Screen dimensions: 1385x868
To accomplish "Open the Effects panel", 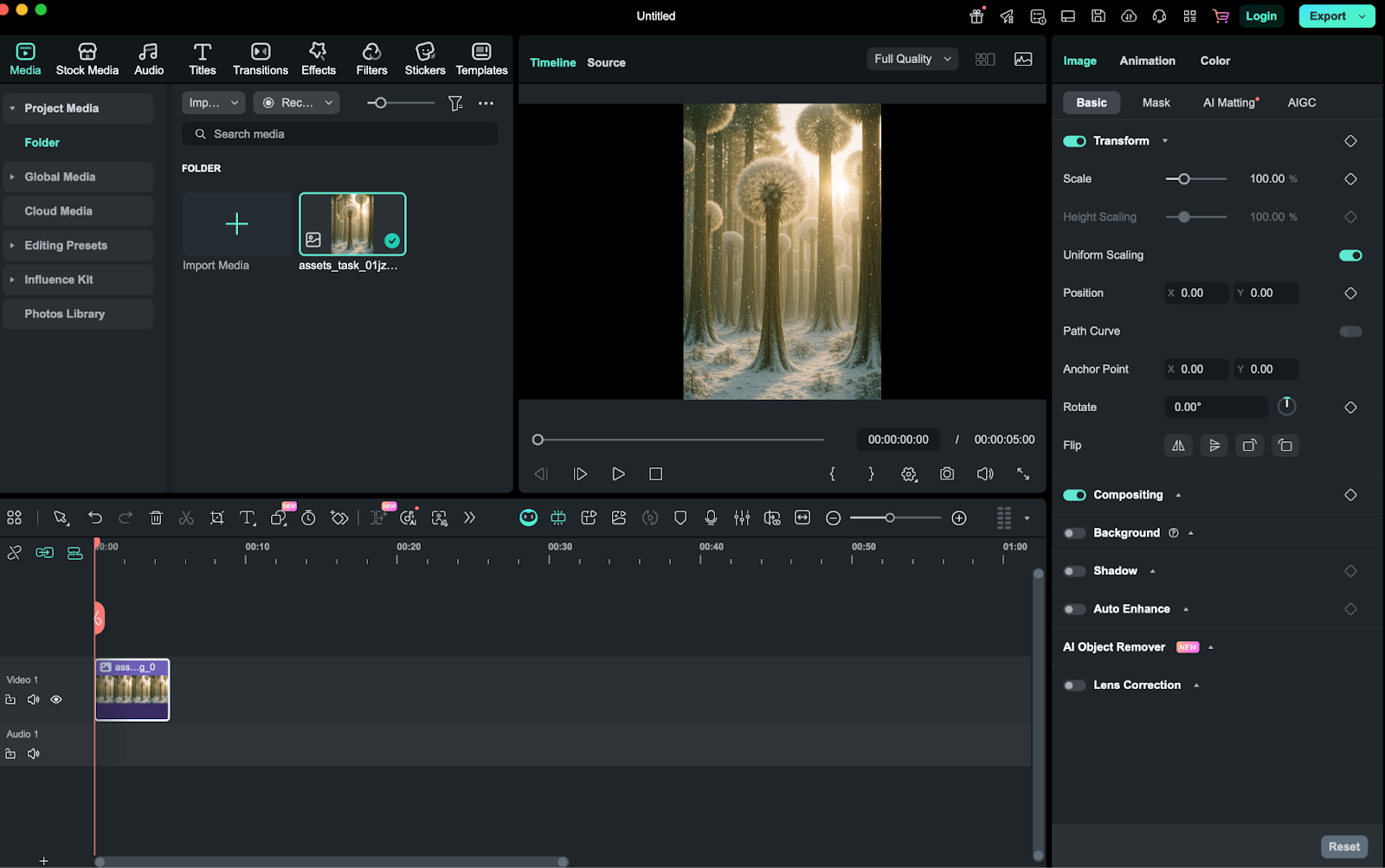I will (318, 58).
